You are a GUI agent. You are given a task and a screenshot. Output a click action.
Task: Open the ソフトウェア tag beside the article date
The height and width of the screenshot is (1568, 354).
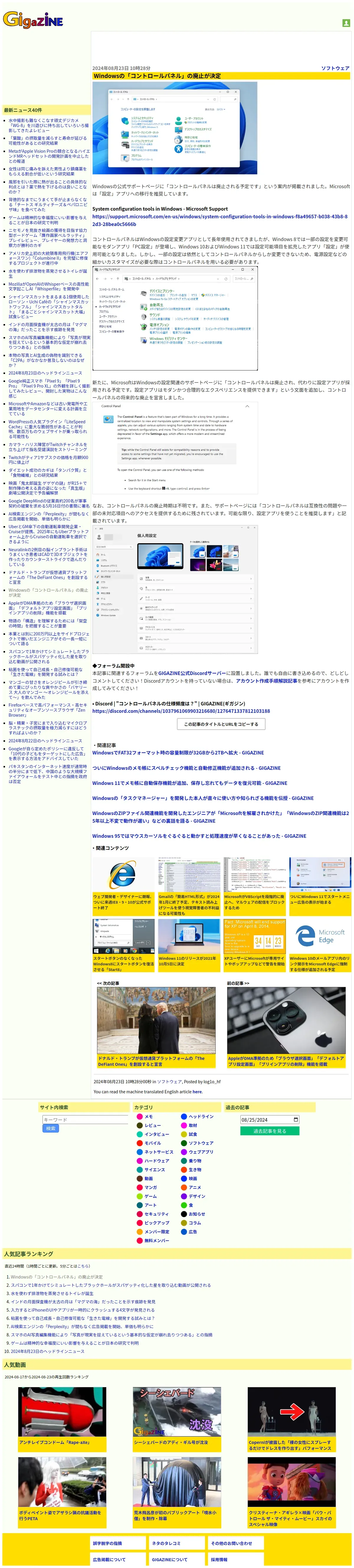point(335,68)
